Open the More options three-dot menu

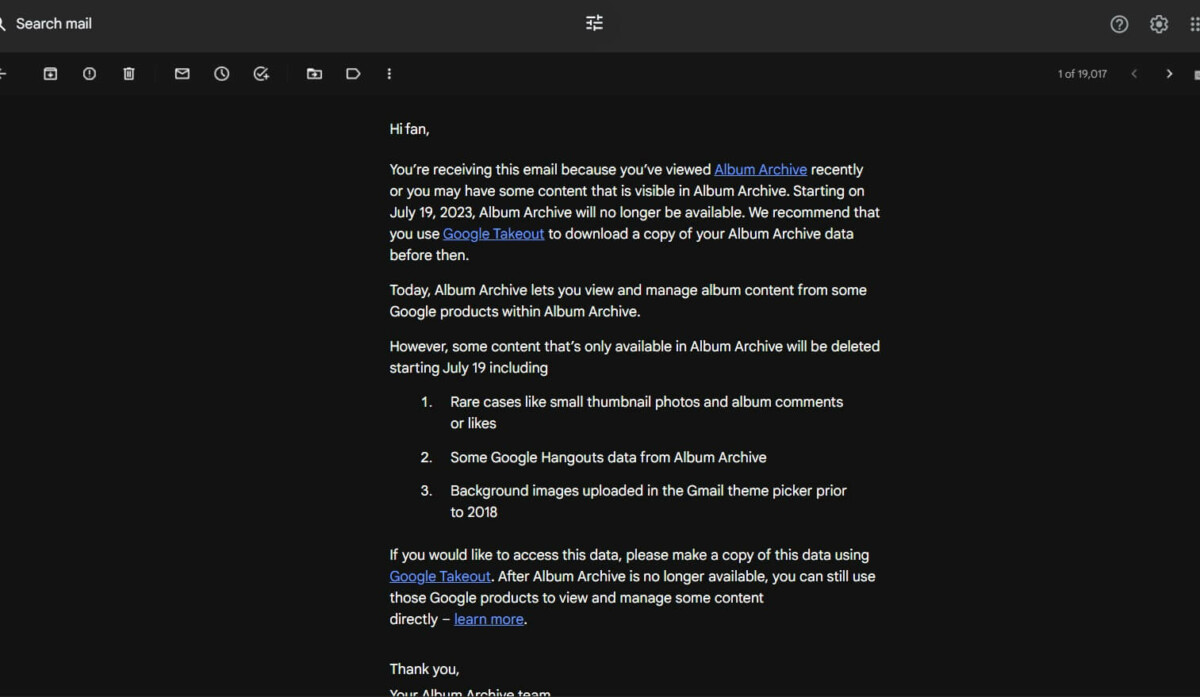(389, 74)
